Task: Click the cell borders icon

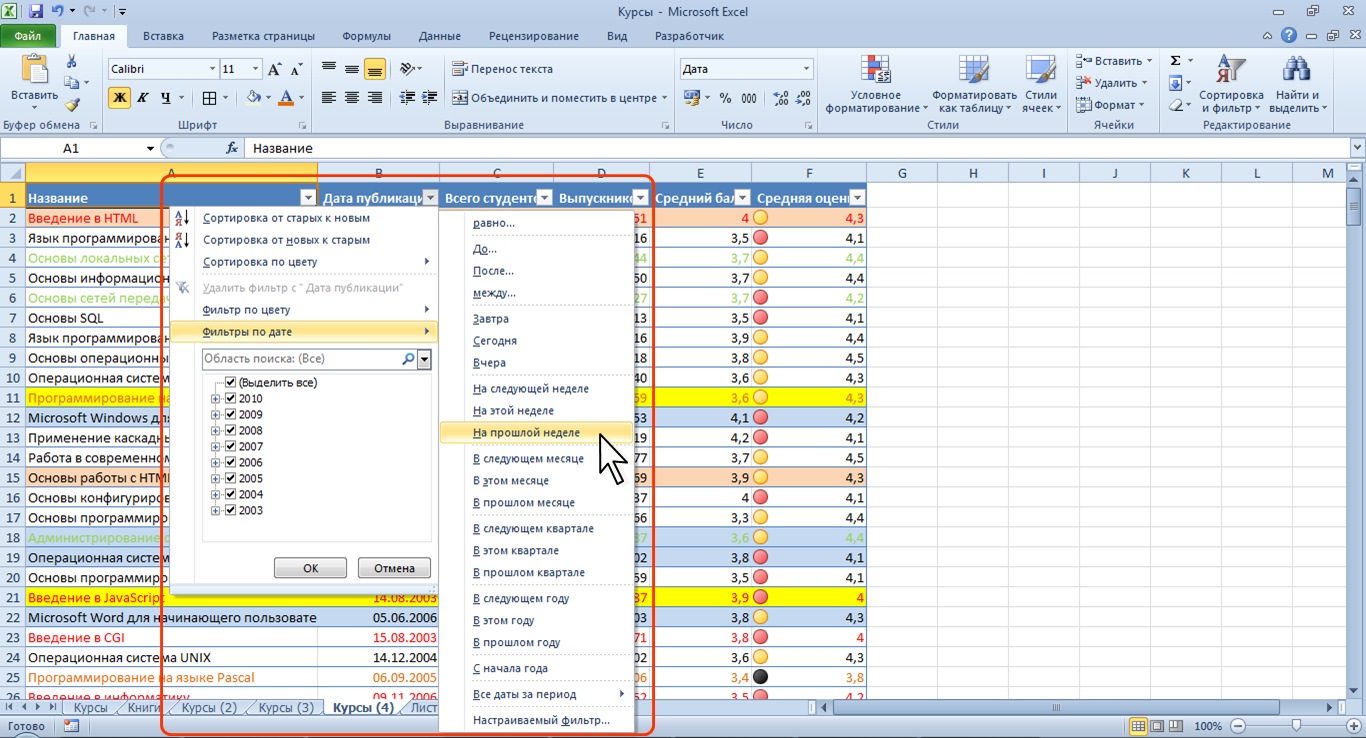Action: point(209,98)
